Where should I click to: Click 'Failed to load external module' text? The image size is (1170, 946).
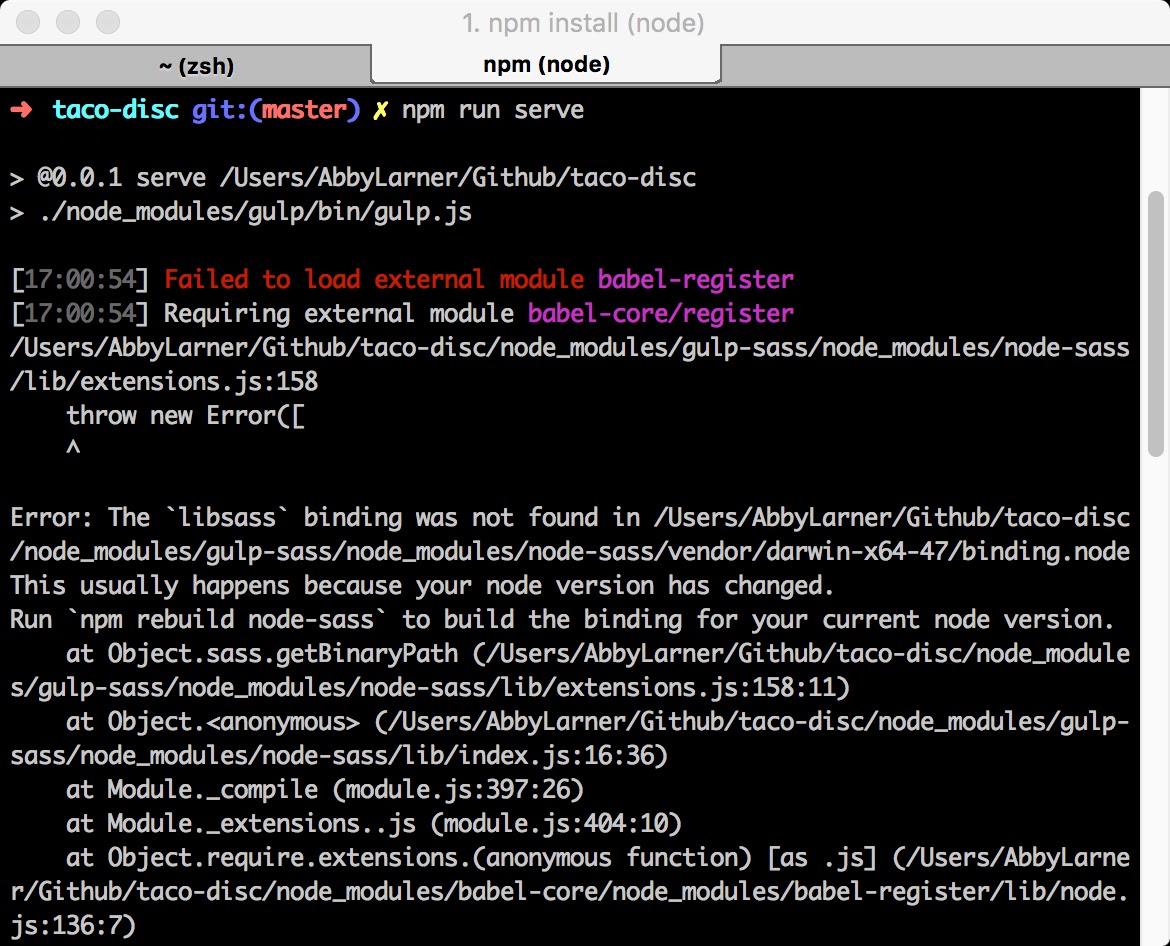374,280
